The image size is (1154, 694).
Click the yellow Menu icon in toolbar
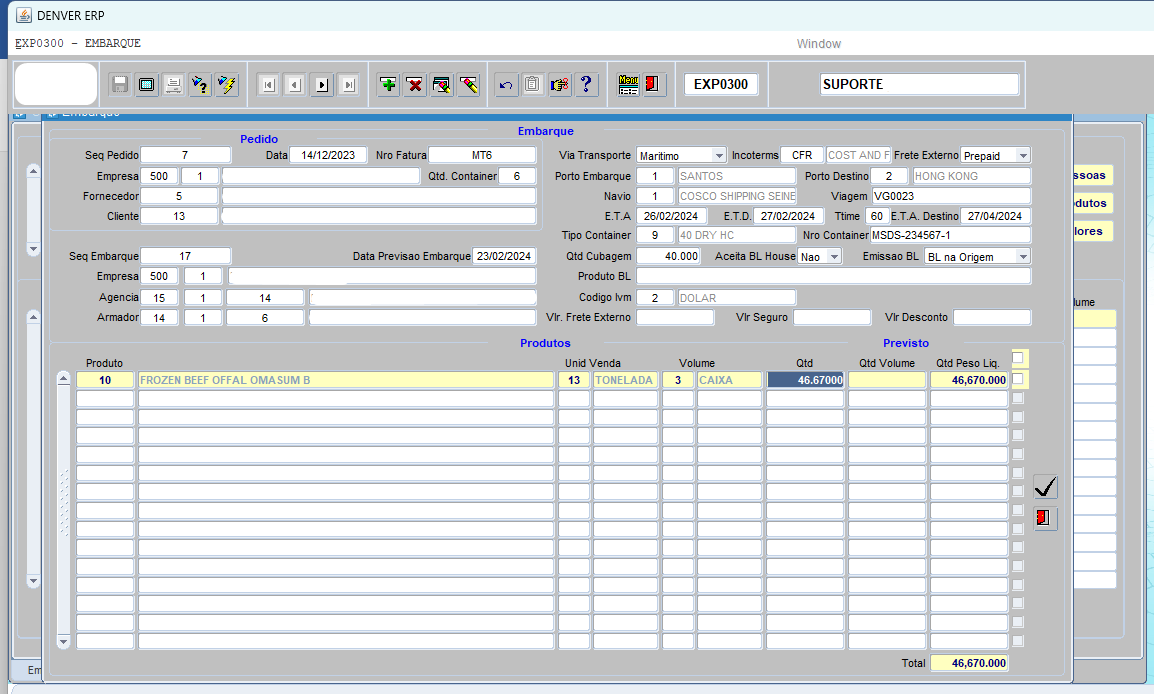[628, 85]
